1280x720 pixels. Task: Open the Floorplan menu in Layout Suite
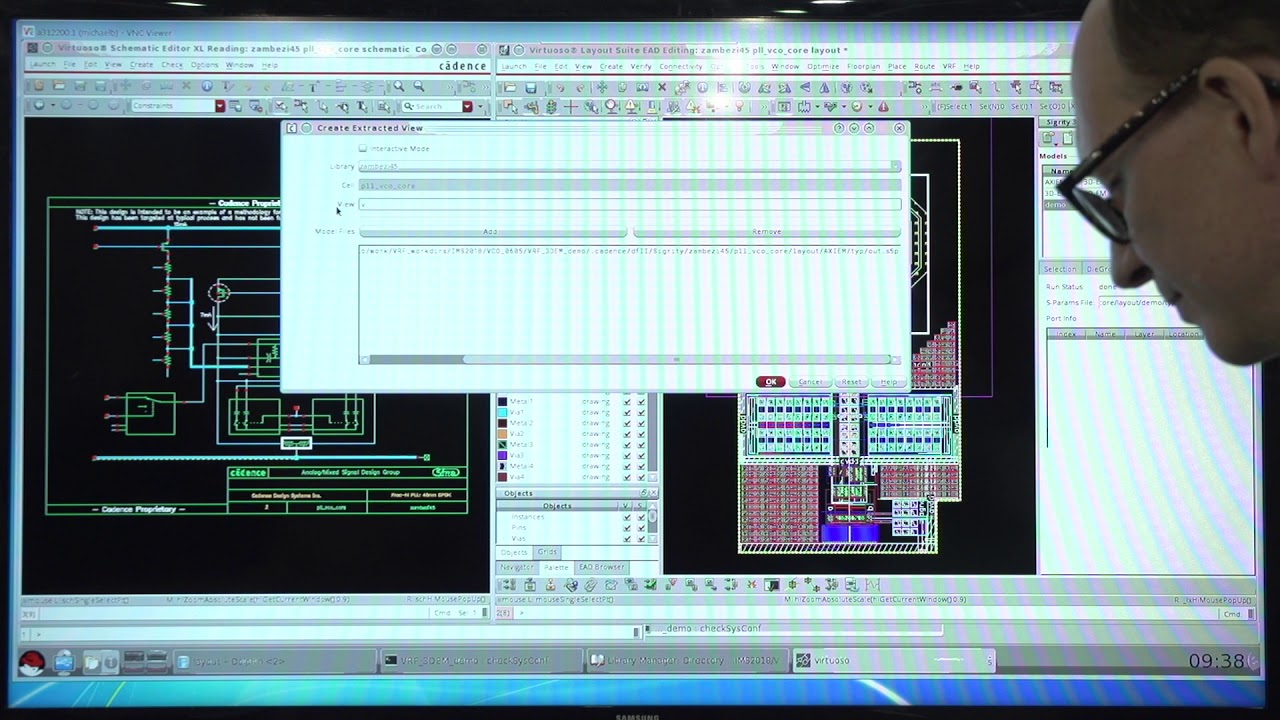tap(863, 66)
